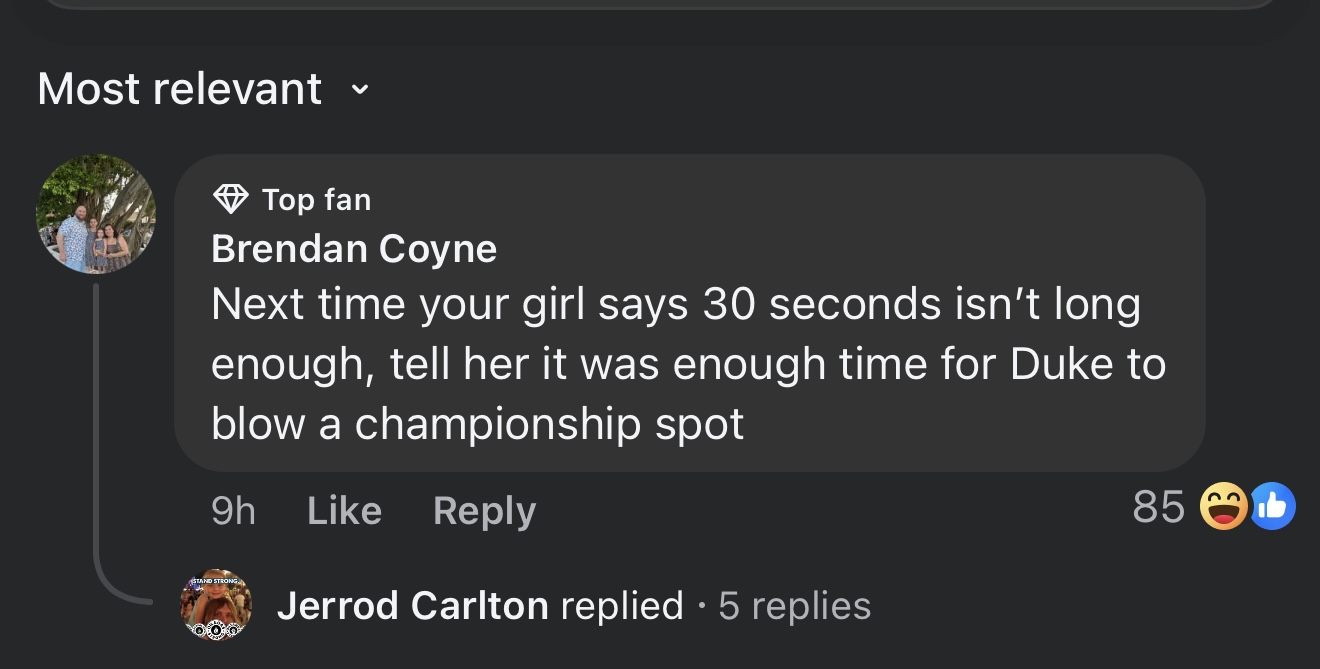This screenshot has height=669, width=1320.
Task: View the 85 reactions count
Action: 1158,507
